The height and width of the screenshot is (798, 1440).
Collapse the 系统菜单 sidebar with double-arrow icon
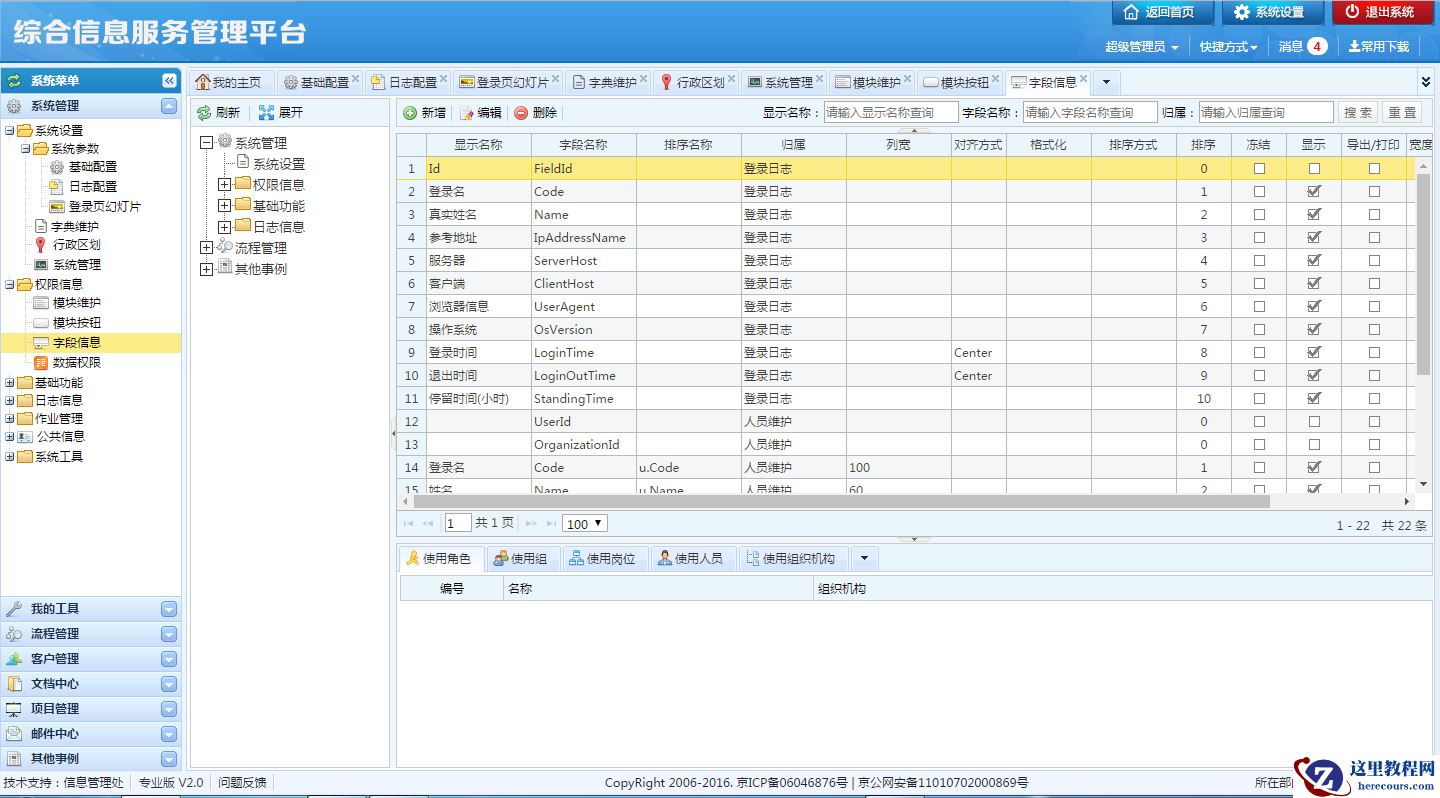pos(169,81)
